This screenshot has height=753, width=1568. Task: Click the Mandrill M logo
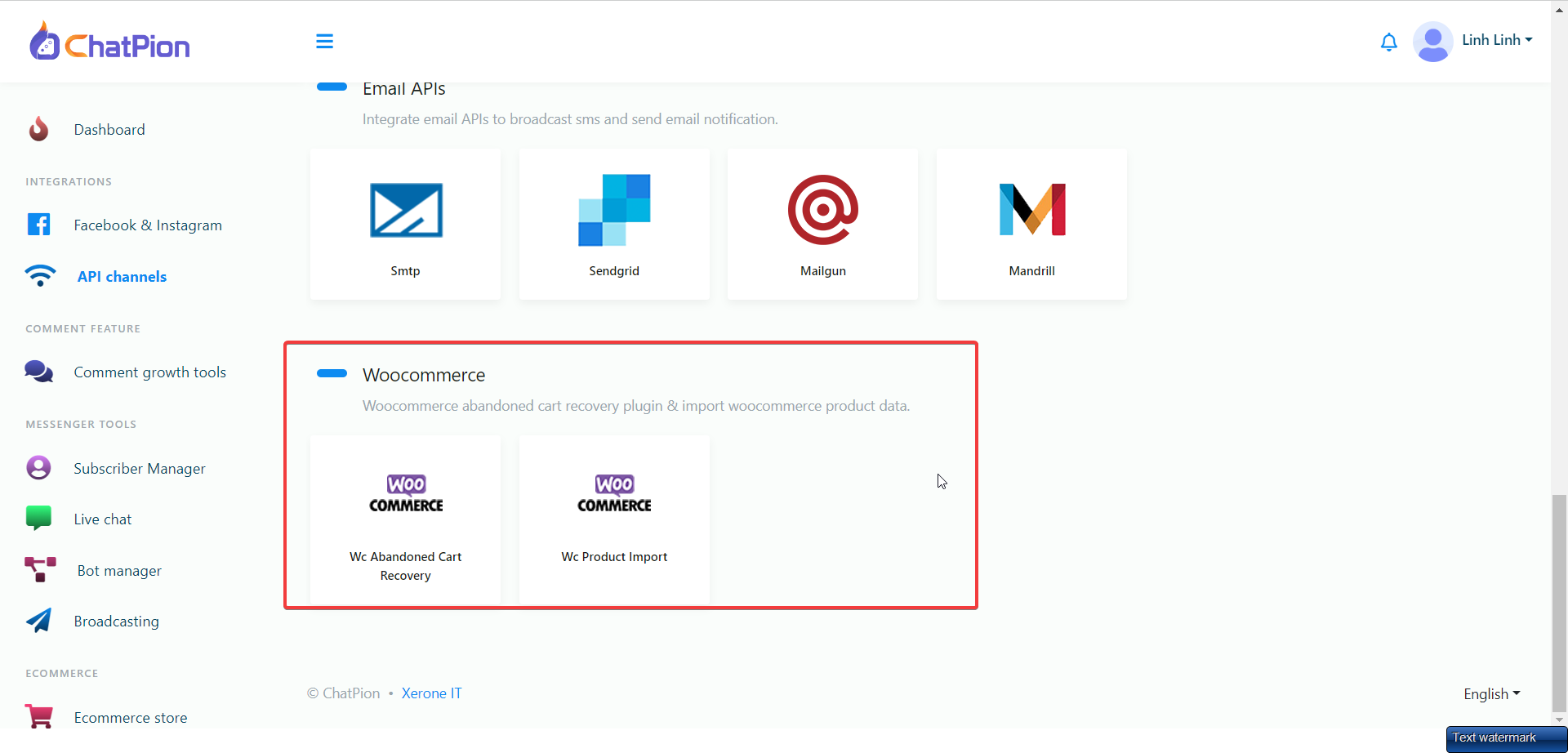click(1032, 210)
